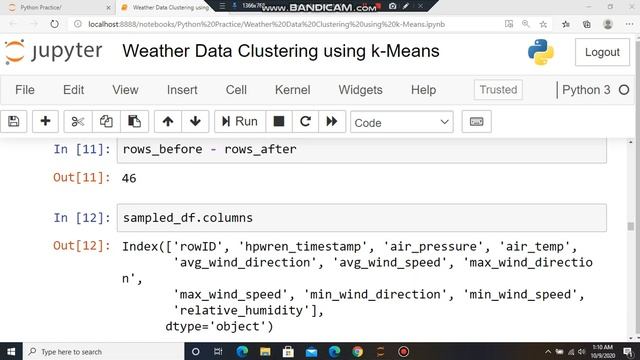The height and width of the screenshot is (360, 640).
Task: Select cell containing sampled_df.columns
Action: [x=362, y=218]
